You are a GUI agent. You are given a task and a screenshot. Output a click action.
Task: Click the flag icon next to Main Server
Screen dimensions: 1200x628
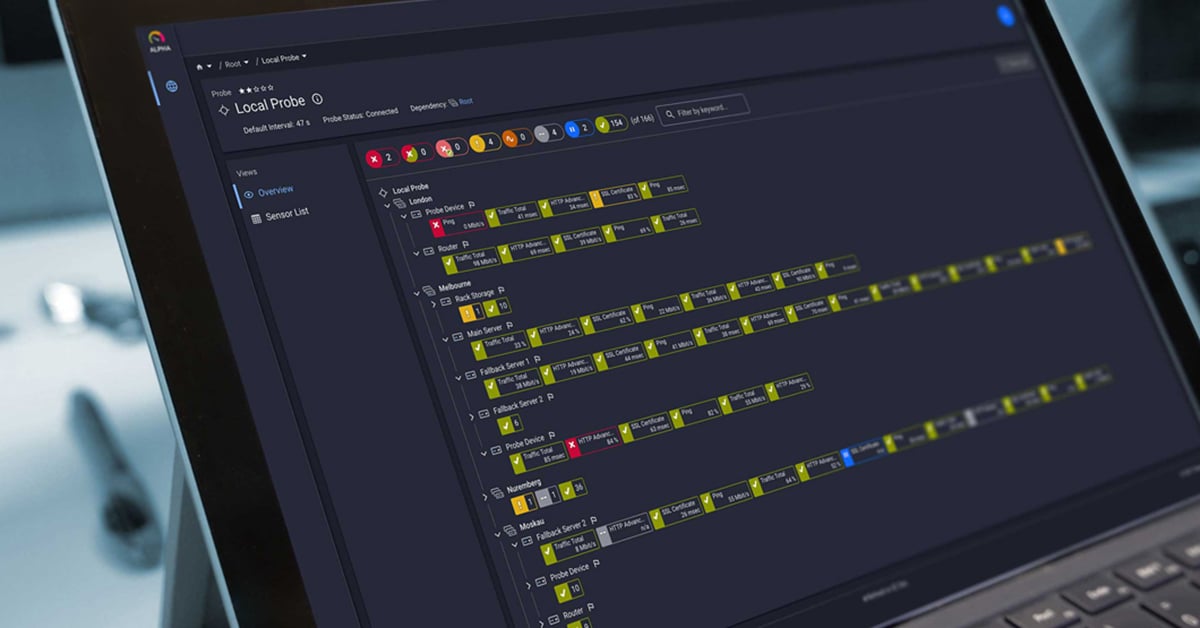[x=509, y=327]
